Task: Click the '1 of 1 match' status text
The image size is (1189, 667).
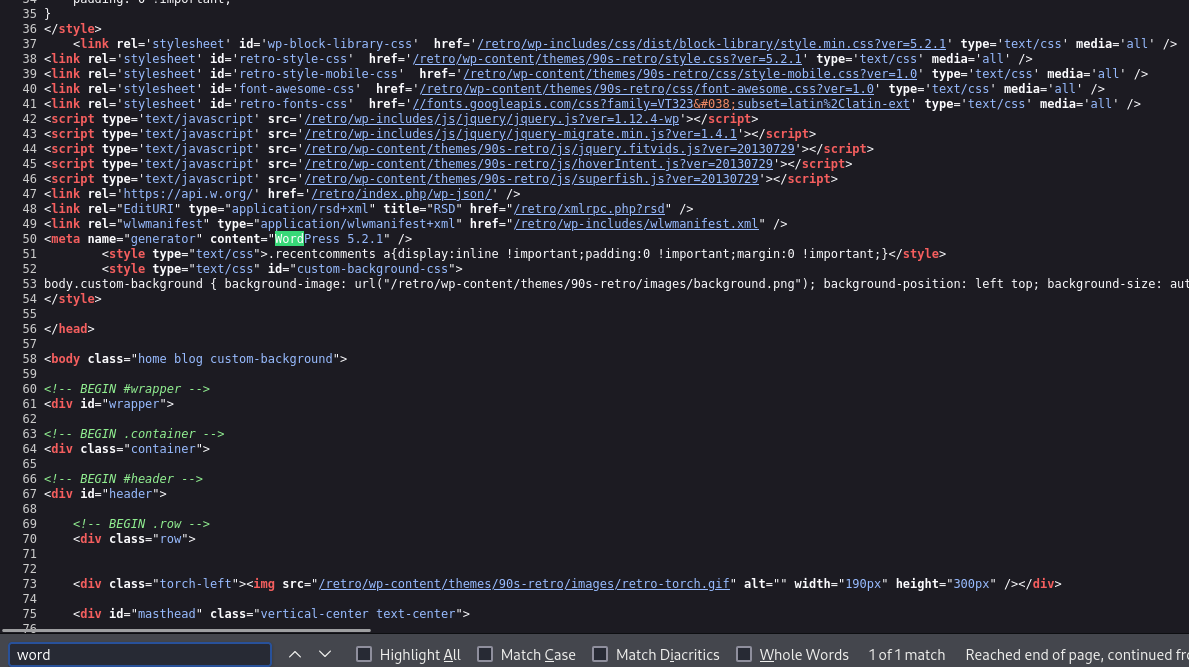Action: coord(907,655)
